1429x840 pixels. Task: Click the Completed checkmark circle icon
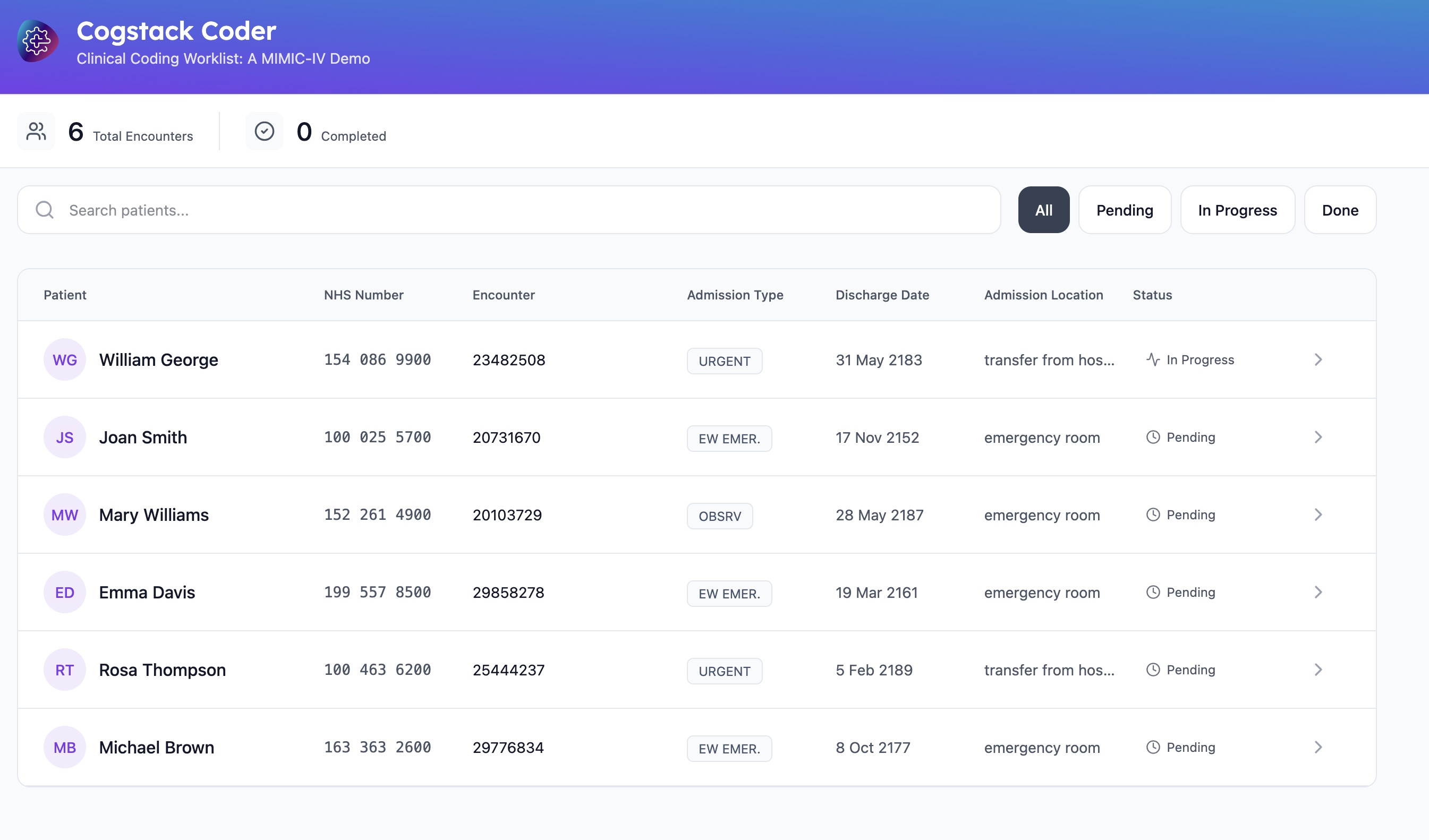[x=264, y=132]
